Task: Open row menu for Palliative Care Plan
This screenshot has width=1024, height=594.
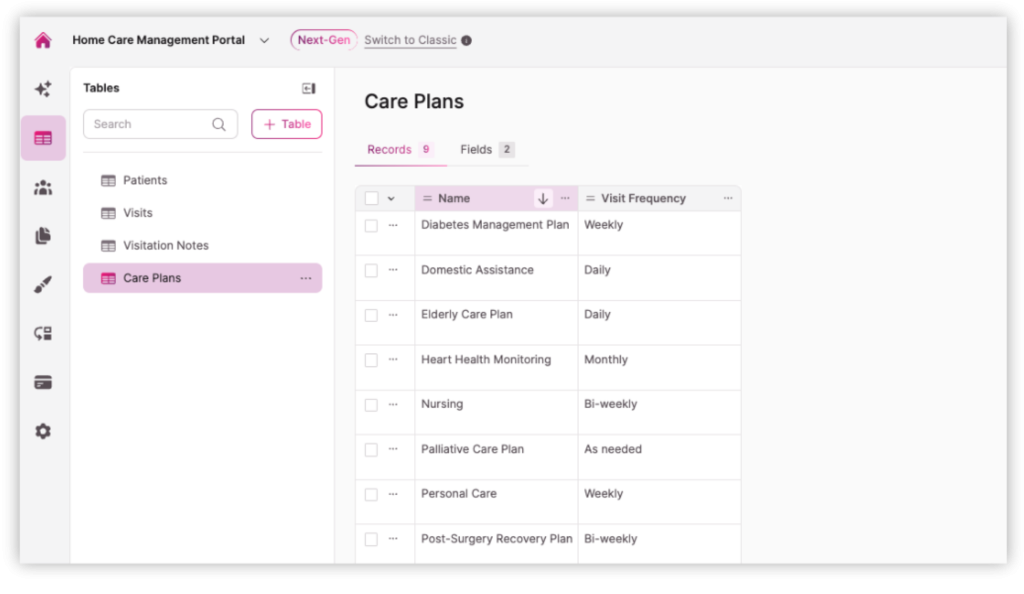Action: point(393,448)
